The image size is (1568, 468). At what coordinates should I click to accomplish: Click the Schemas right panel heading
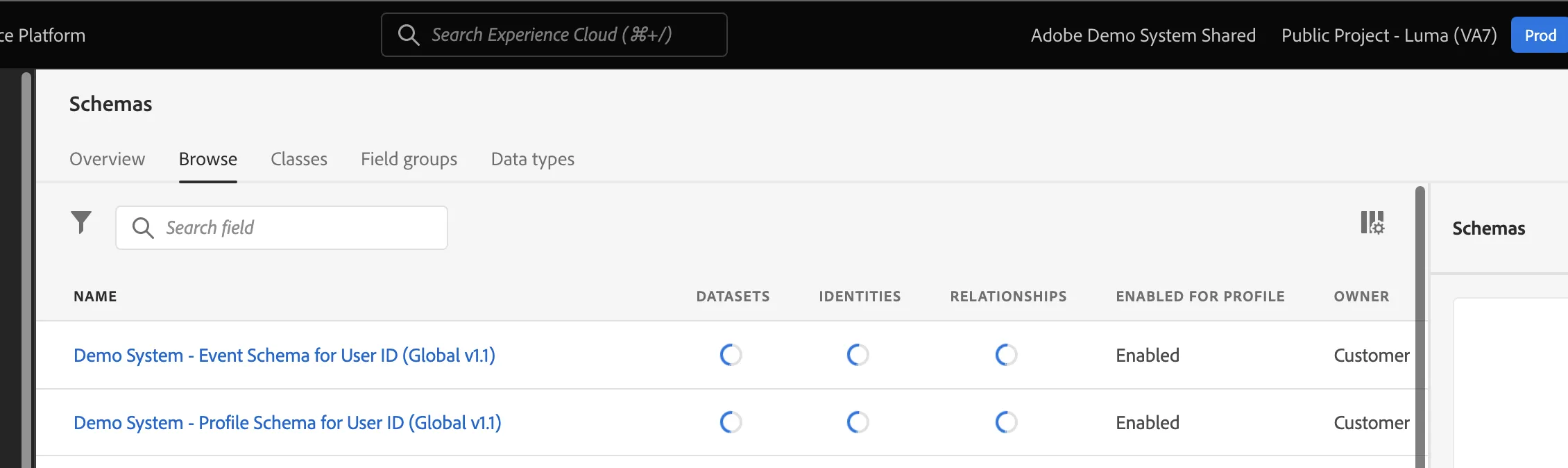[1489, 228]
